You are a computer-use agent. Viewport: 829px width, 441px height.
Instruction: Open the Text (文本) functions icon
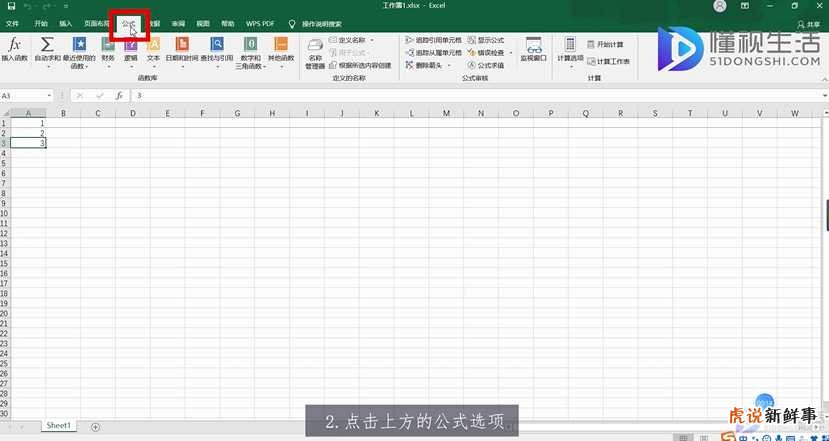point(153,44)
